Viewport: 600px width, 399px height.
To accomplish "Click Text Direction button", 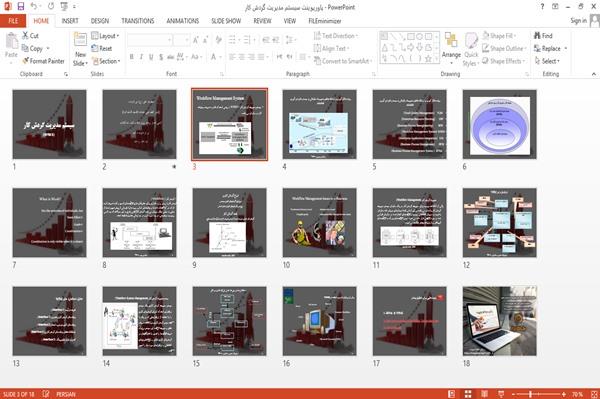I will point(336,36).
